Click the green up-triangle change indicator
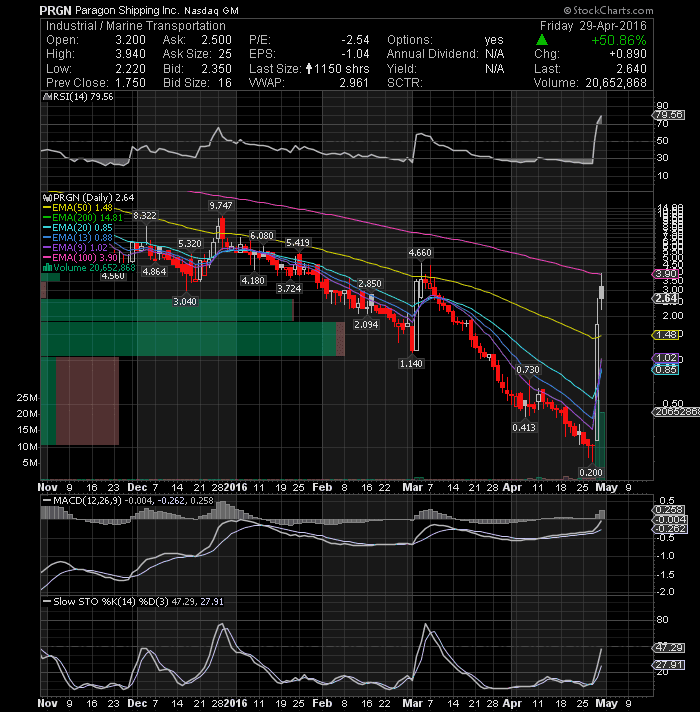 click(542, 40)
